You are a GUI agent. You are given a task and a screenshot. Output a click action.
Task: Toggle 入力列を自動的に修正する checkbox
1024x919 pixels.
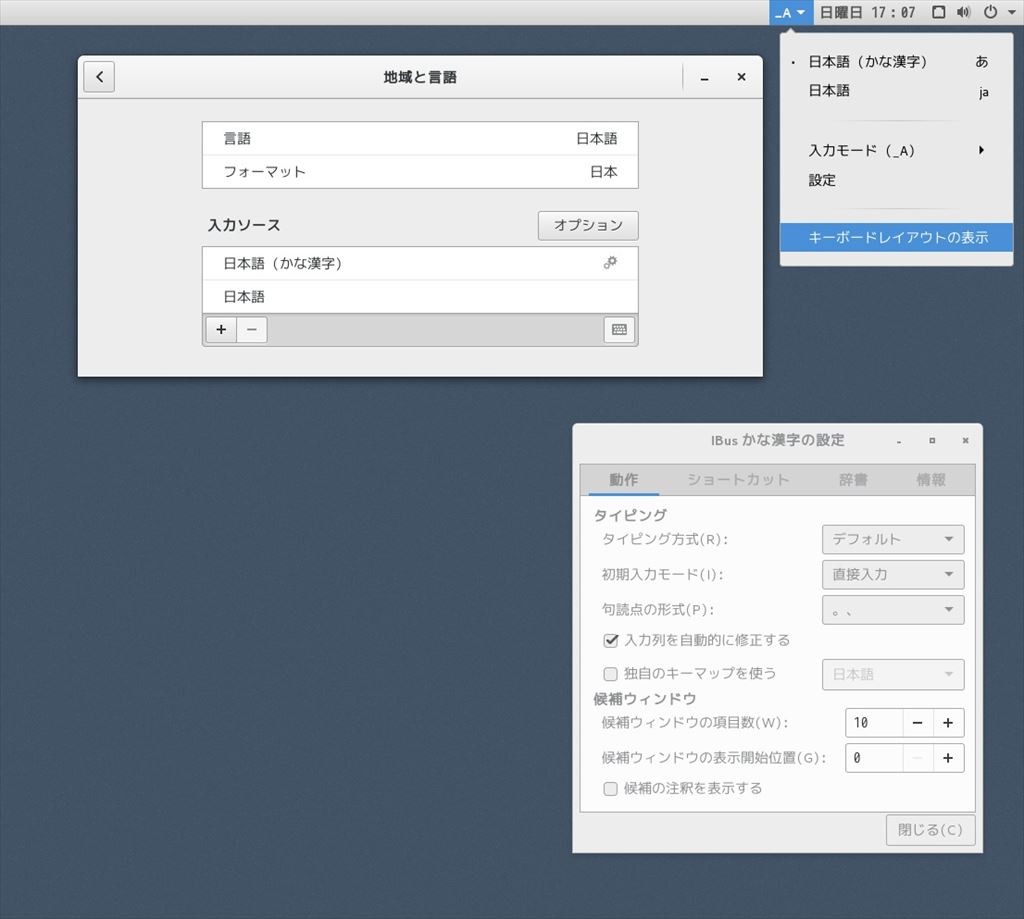[x=611, y=640]
